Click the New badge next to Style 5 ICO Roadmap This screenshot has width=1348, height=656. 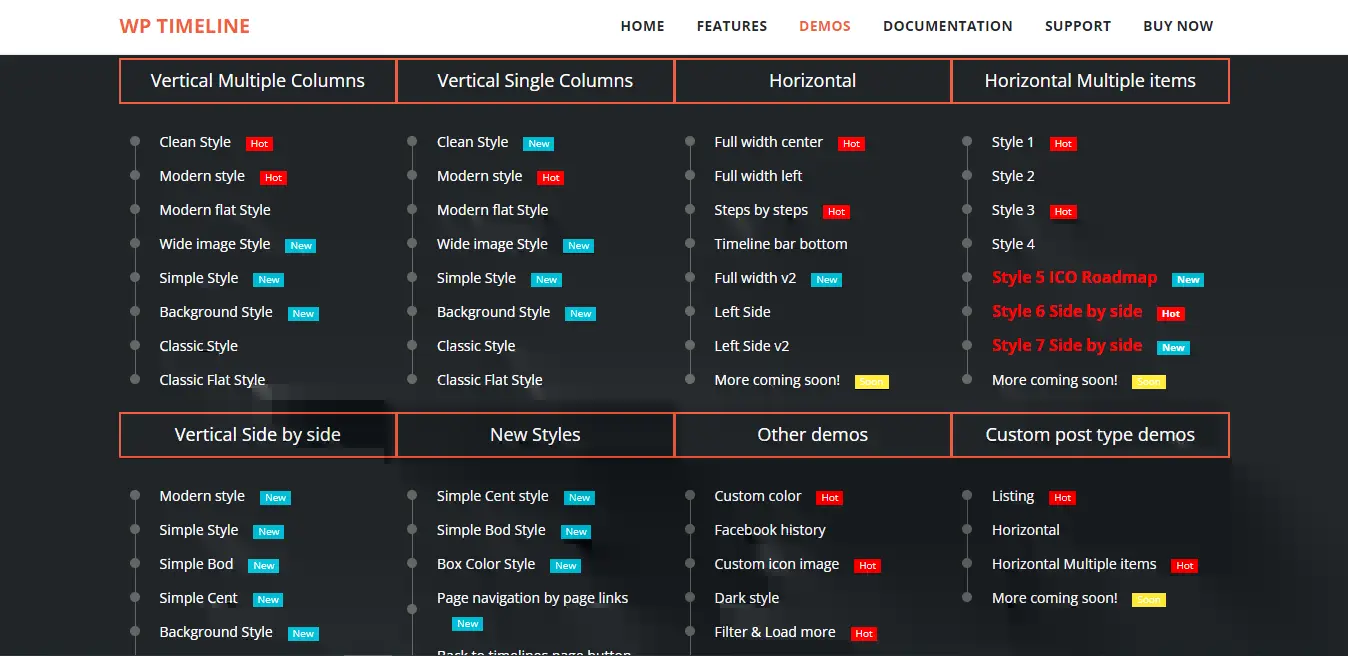pos(1188,280)
